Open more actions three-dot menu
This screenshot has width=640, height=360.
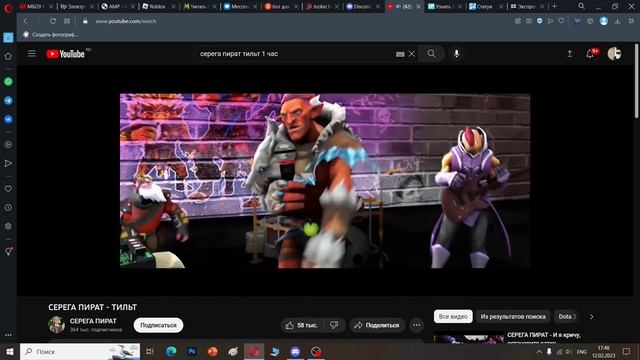point(416,325)
